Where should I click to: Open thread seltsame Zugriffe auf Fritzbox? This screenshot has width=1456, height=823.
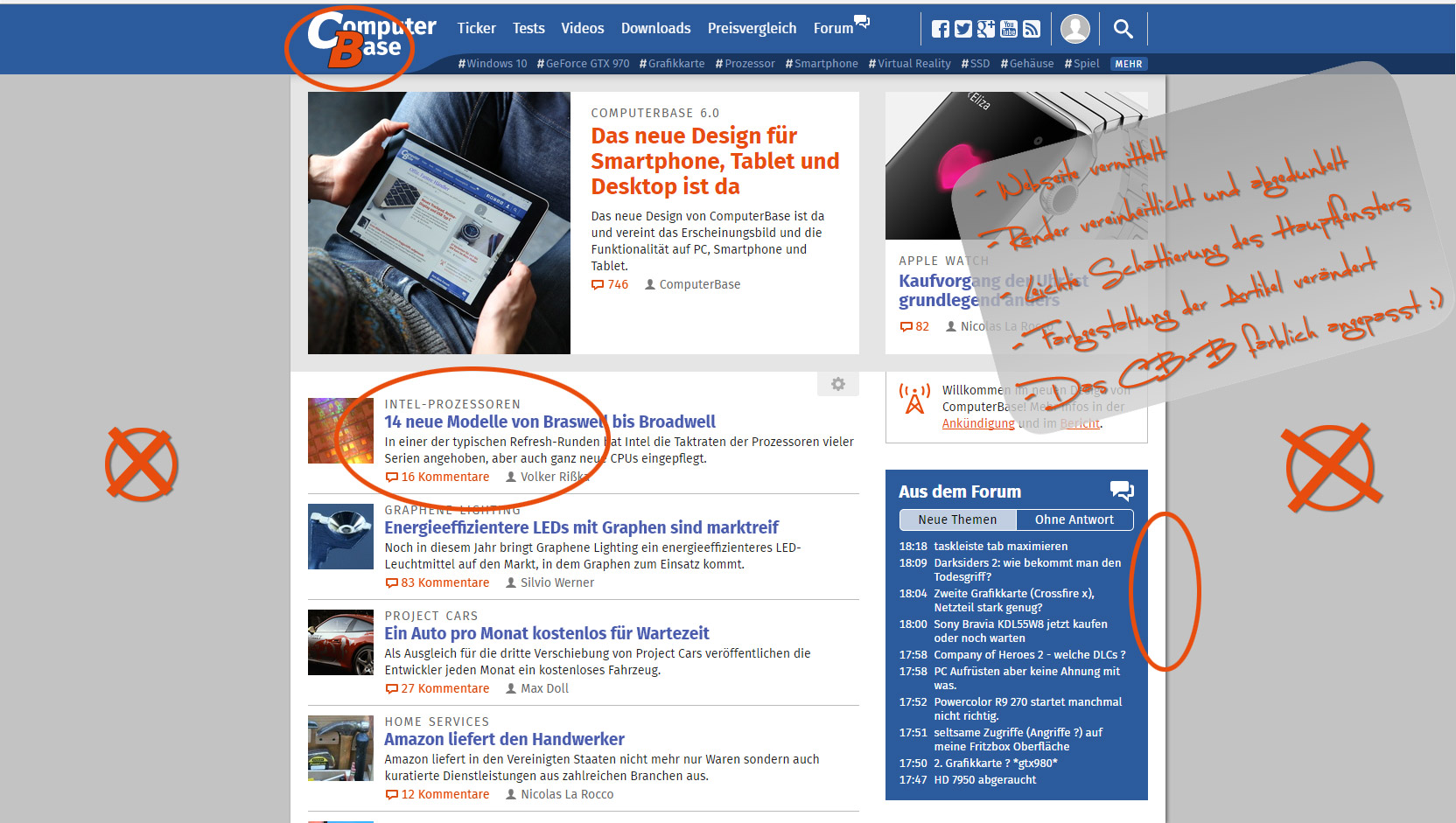1018,739
